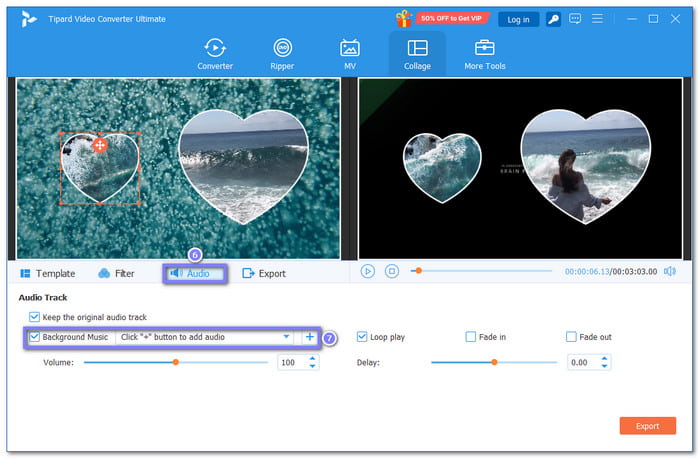Click the stop button under preview
The width and height of the screenshot is (700, 459).
click(x=392, y=271)
